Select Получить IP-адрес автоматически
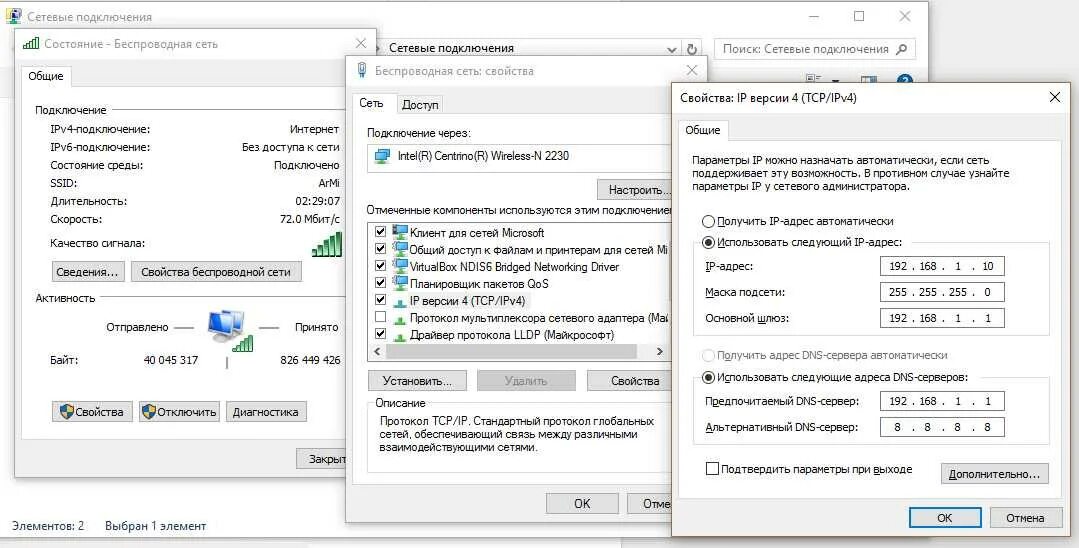The width and height of the screenshot is (1079, 548). (x=708, y=222)
